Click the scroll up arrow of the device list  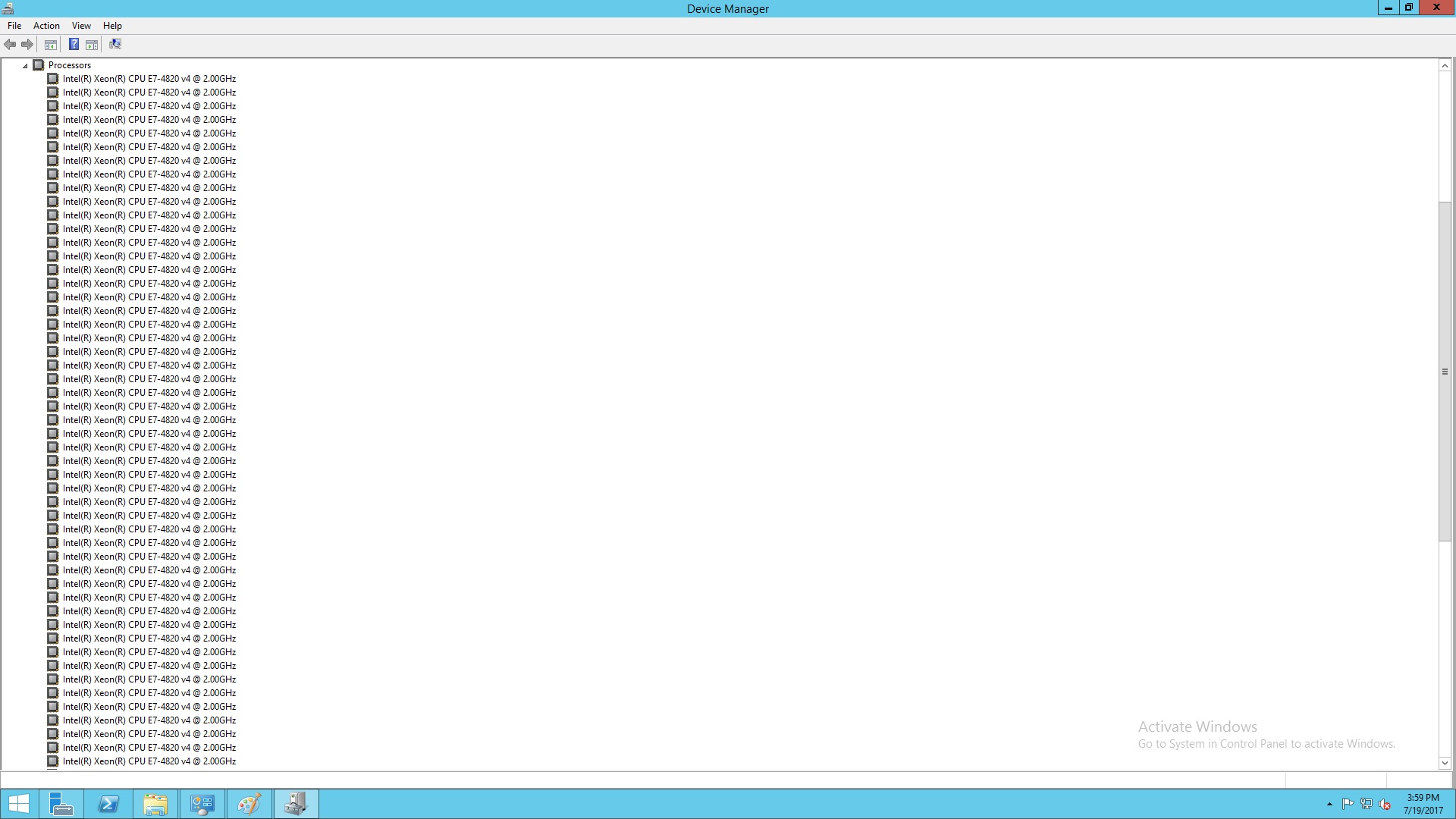point(1445,66)
